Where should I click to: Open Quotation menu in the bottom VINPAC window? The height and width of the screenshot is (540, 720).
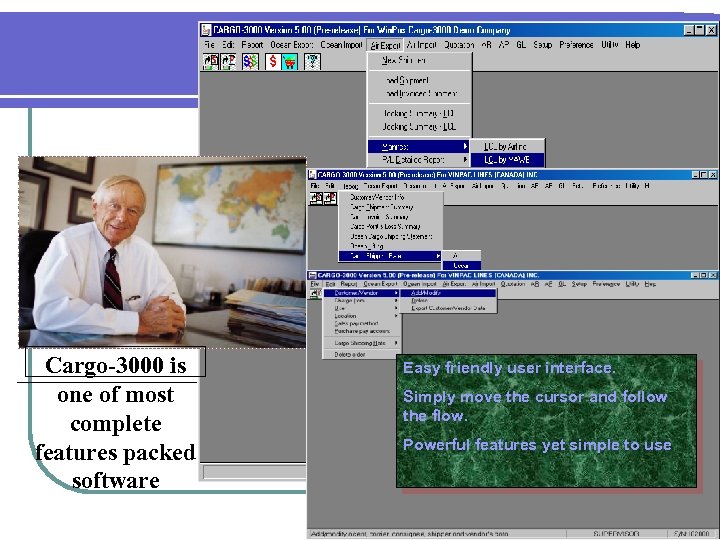[x=512, y=284]
